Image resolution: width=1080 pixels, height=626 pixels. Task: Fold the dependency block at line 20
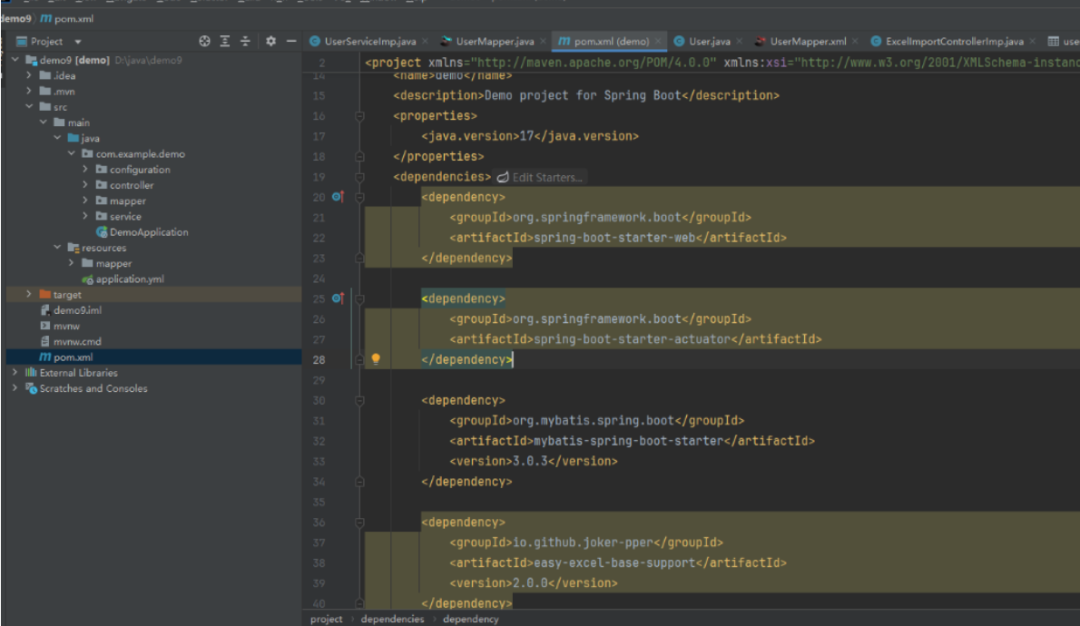click(x=360, y=197)
